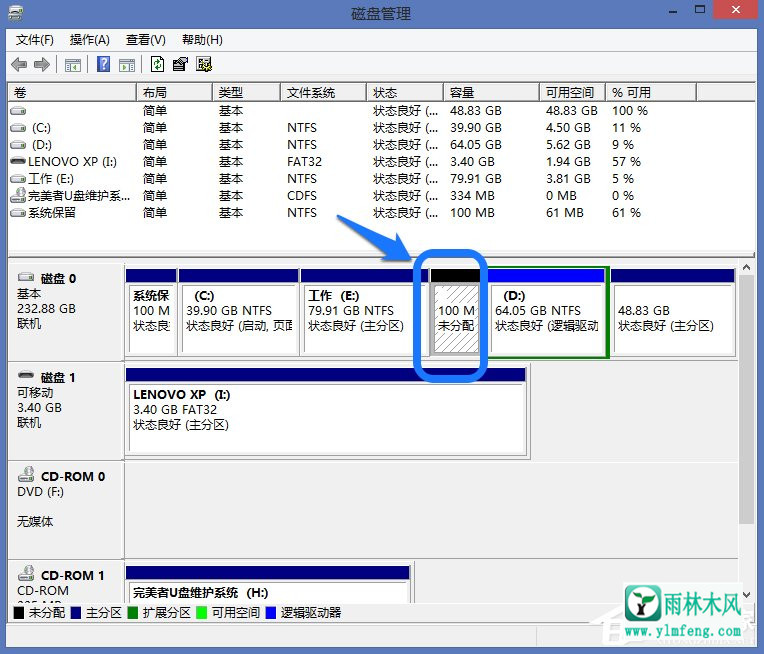Click the FAT32 file system cell
The height and width of the screenshot is (654, 764).
point(305,162)
